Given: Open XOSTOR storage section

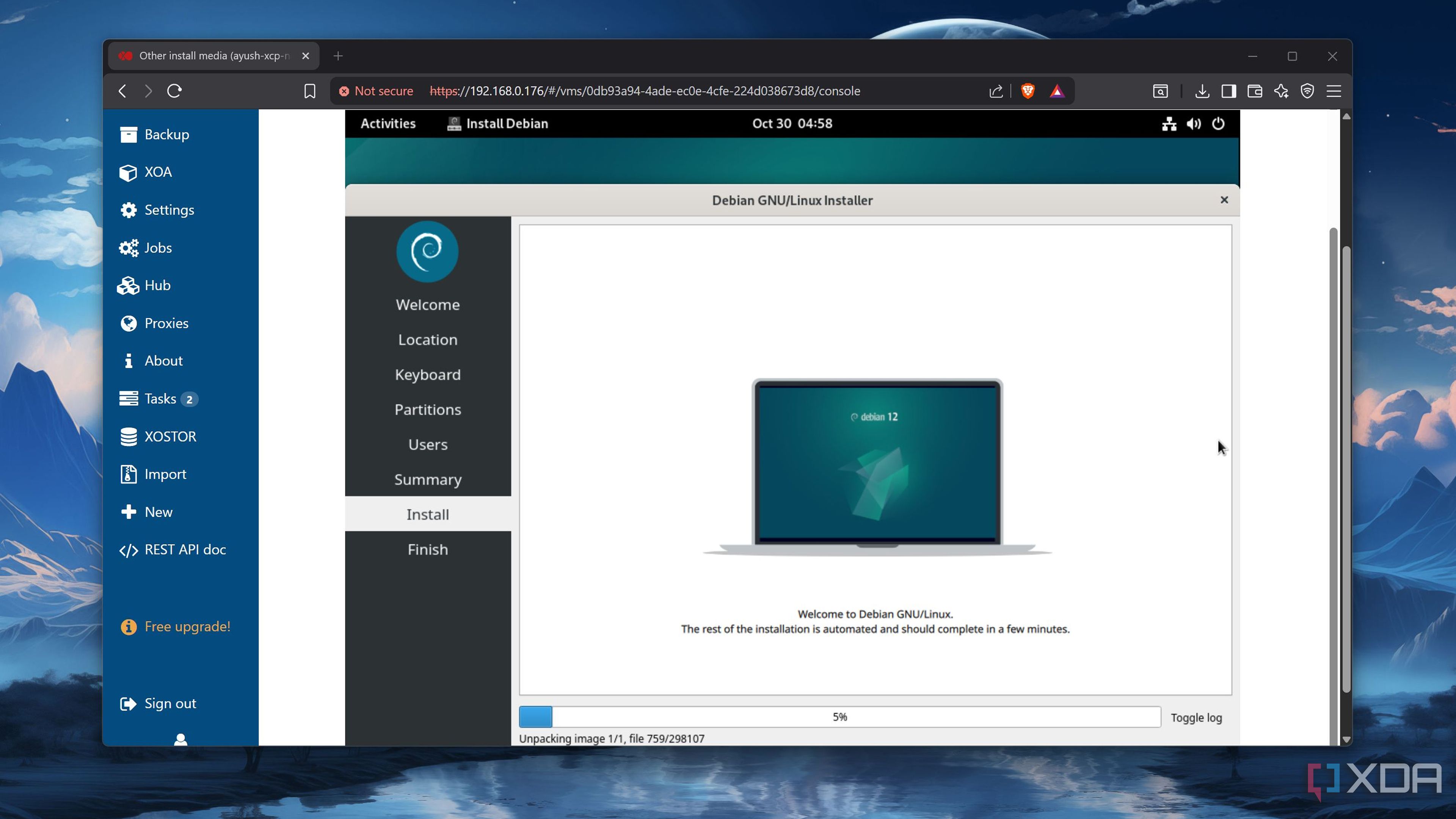Looking at the screenshot, I should pyautogui.click(x=158, y=436).
